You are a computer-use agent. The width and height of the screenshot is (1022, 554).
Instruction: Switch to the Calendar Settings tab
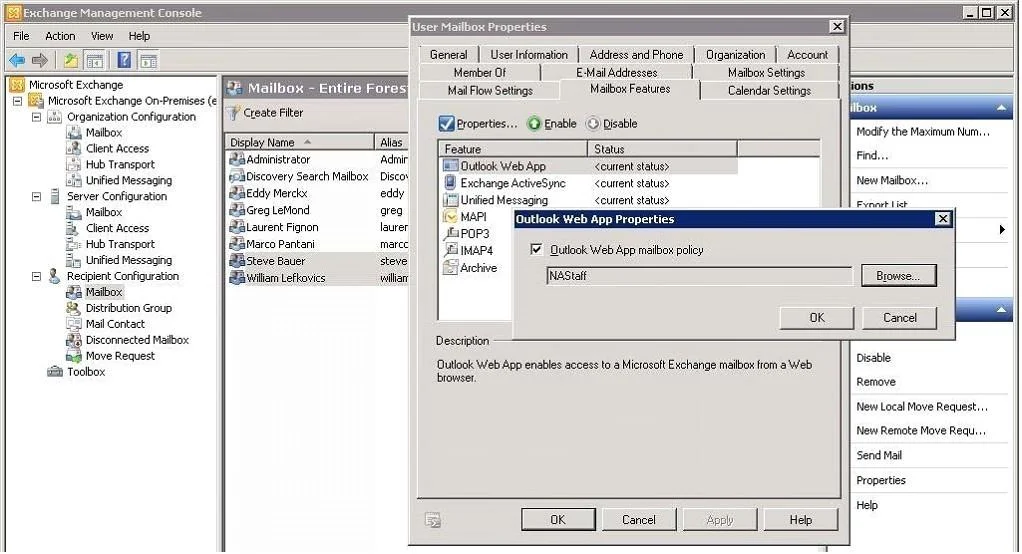[x=769, y=91]
